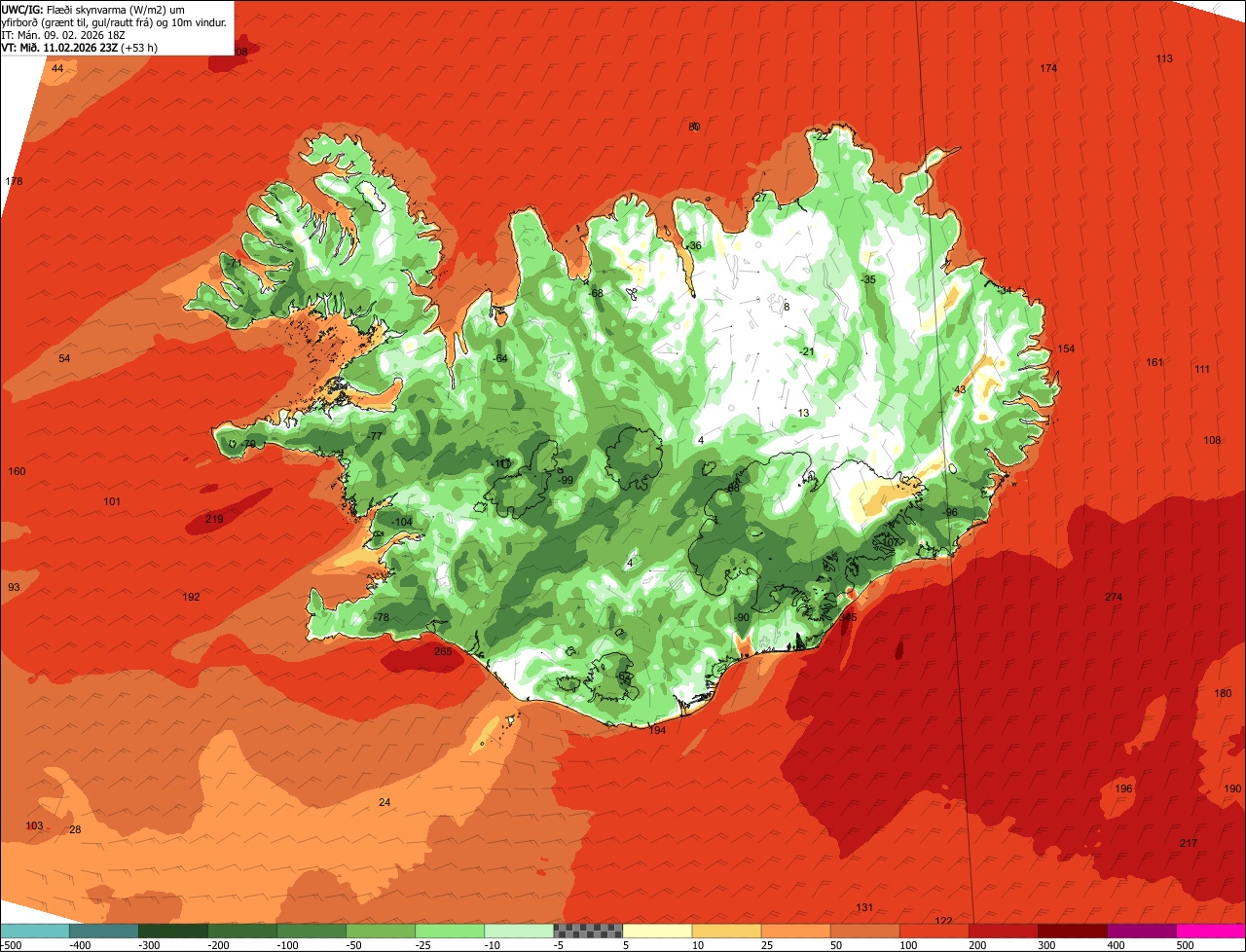Pick the -50 to -25 green legend swatch

click(381, 931)
